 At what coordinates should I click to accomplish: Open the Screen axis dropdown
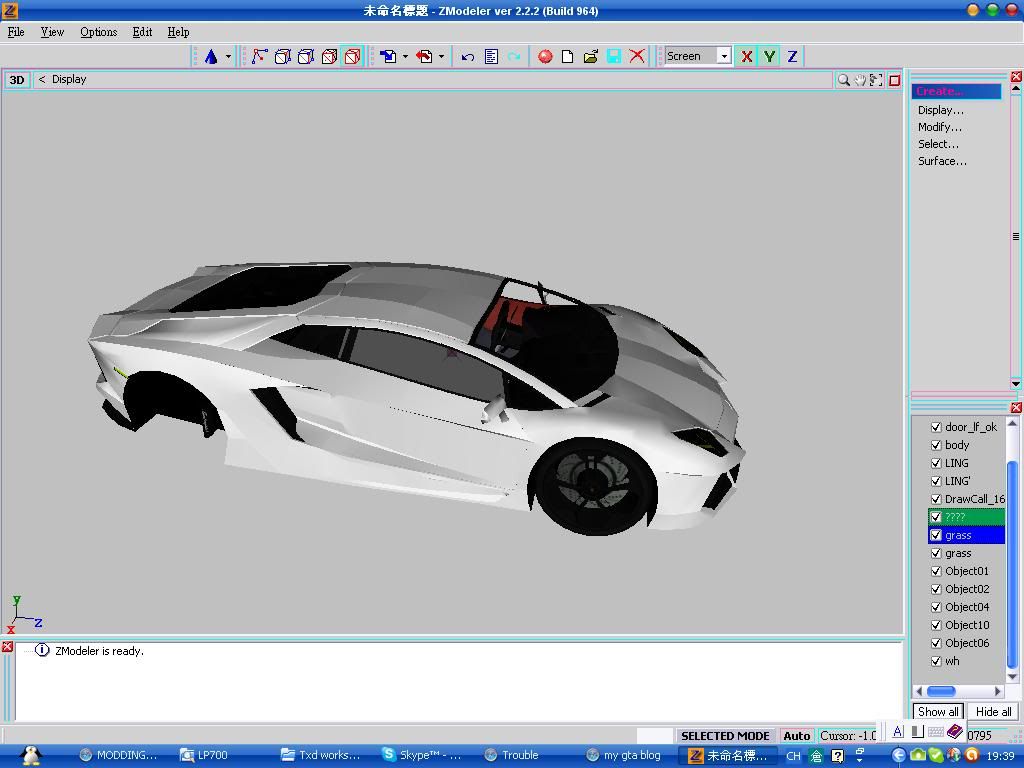[724, 57]
